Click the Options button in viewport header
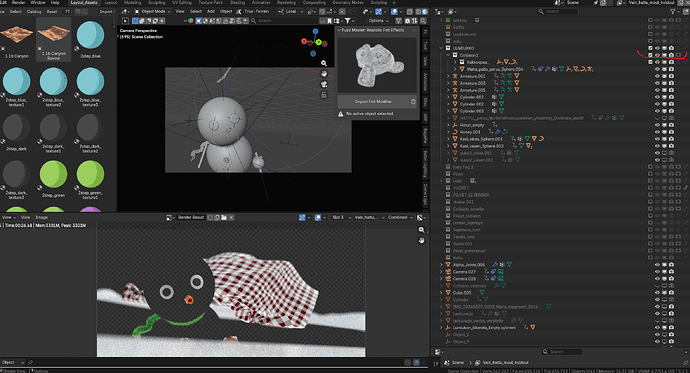690x373 pixels. point(378,21)
